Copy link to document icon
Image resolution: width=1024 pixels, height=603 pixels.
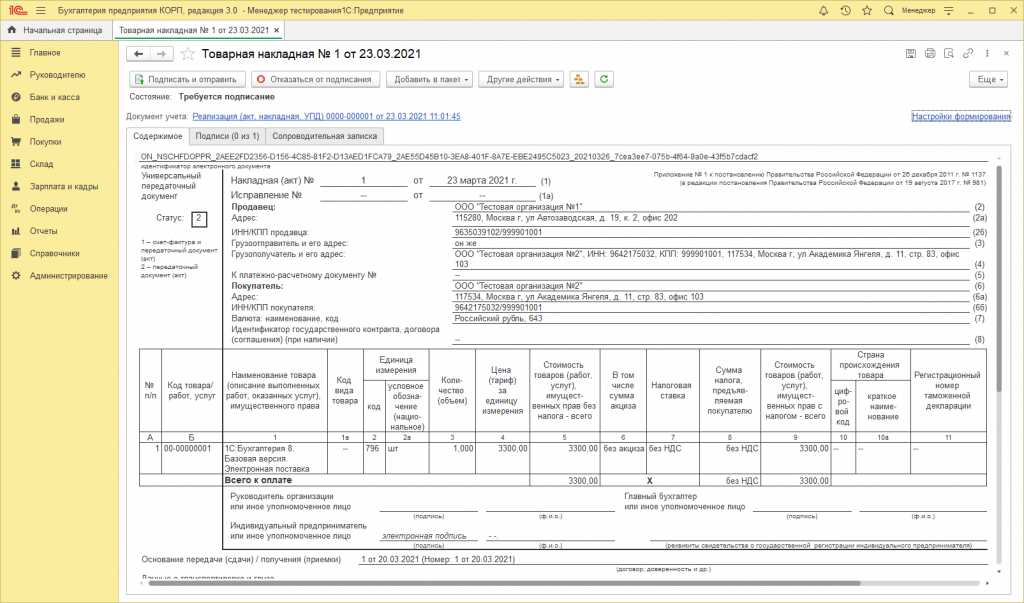pyautogui.click(x=968, y=54)
